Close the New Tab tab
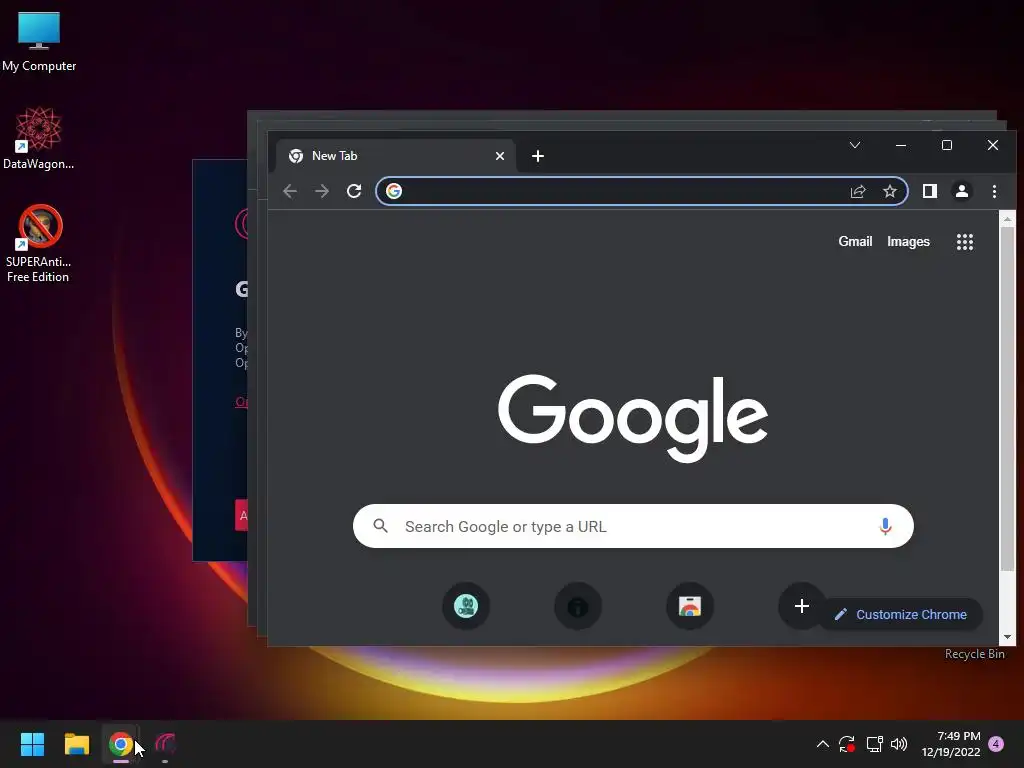 pos(500,156)
